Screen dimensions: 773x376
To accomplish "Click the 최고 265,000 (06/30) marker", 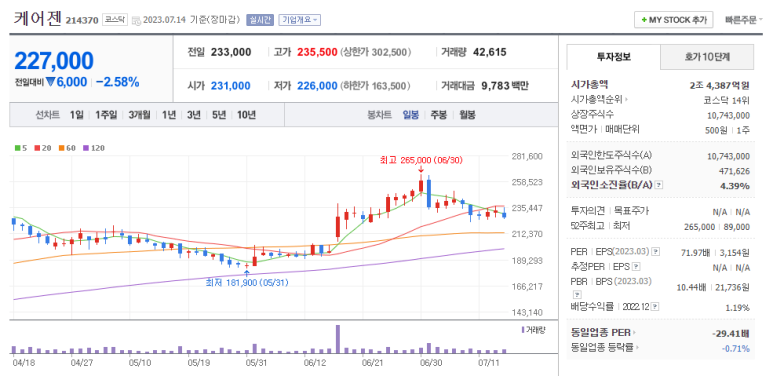I will pos(421,160).
